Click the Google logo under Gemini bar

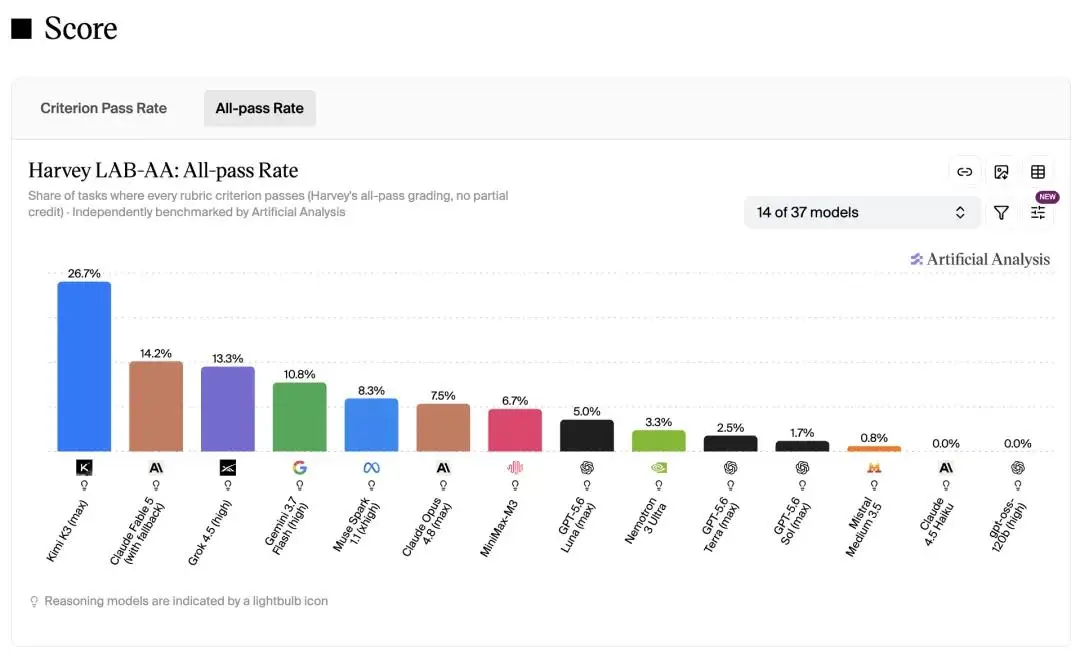pyautogui.click(x=300, y=468)
